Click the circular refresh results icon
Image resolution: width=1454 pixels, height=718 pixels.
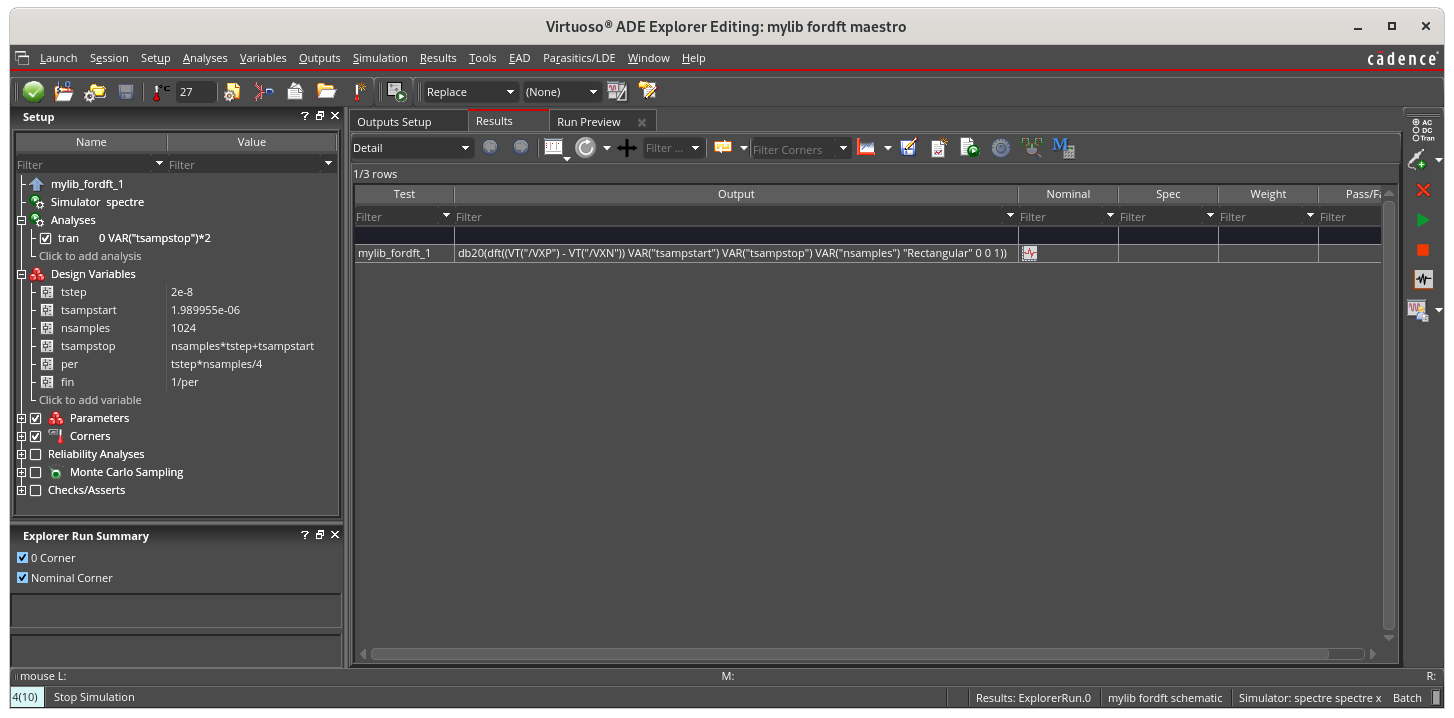point(585,148)
